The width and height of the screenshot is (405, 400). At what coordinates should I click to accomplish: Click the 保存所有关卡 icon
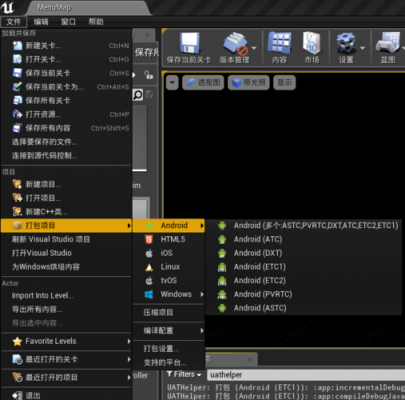click(17, 100)
